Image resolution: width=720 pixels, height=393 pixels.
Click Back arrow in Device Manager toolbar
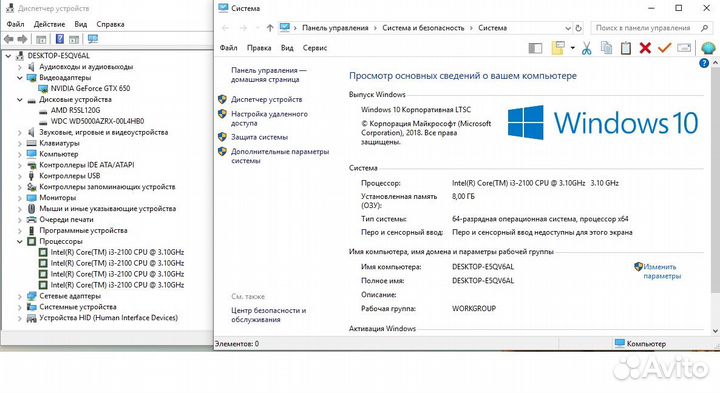coord(8,39)
